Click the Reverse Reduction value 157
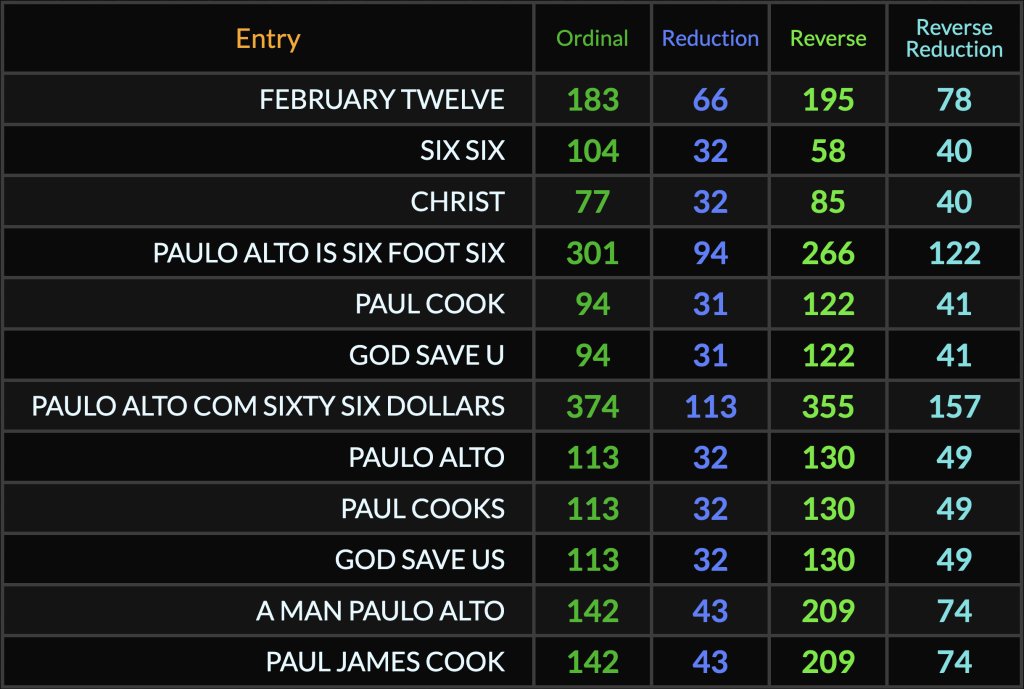 pyautogui.click(x=954, y=406)
